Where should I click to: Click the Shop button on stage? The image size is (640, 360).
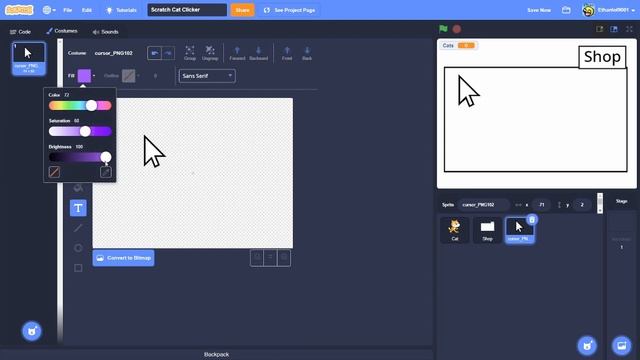[x=602, y=57]
